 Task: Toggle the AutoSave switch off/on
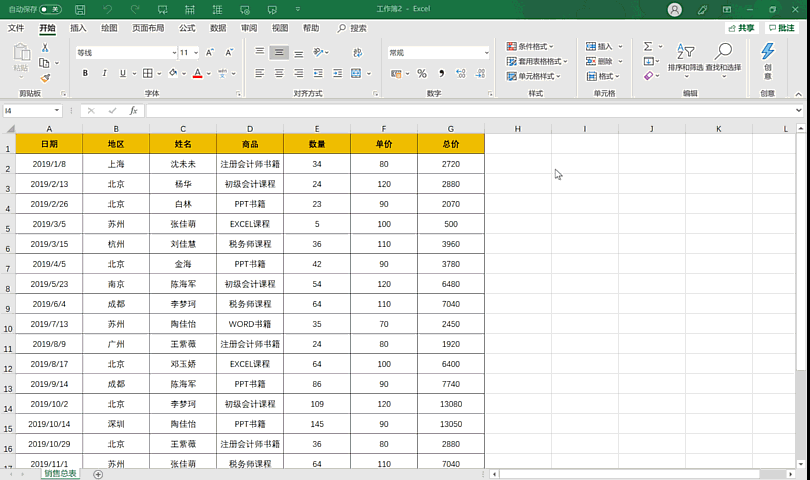point(50,9)
